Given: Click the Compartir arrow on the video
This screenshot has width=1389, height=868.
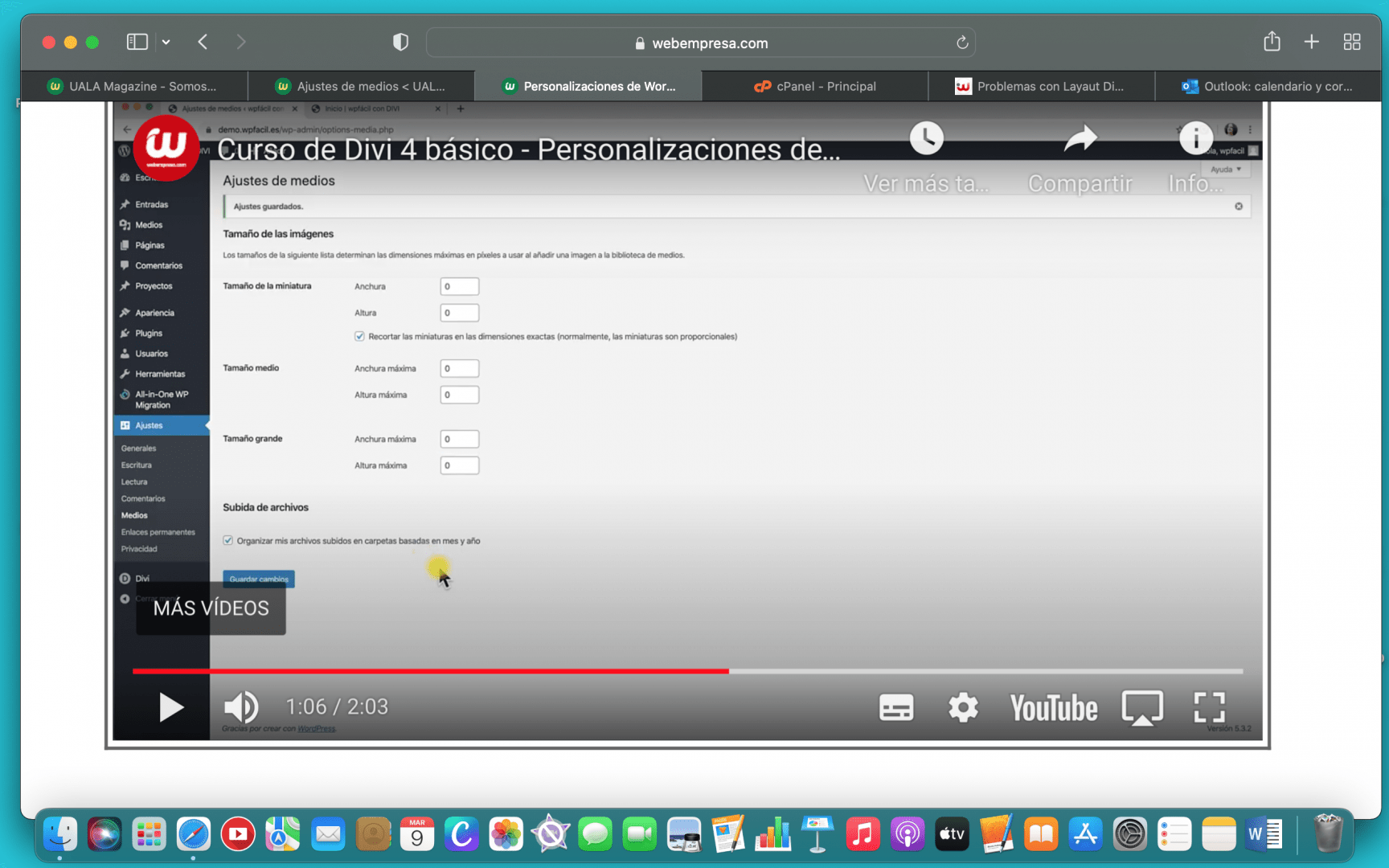Looking at the screenshot, I should tap(1080, 138).
